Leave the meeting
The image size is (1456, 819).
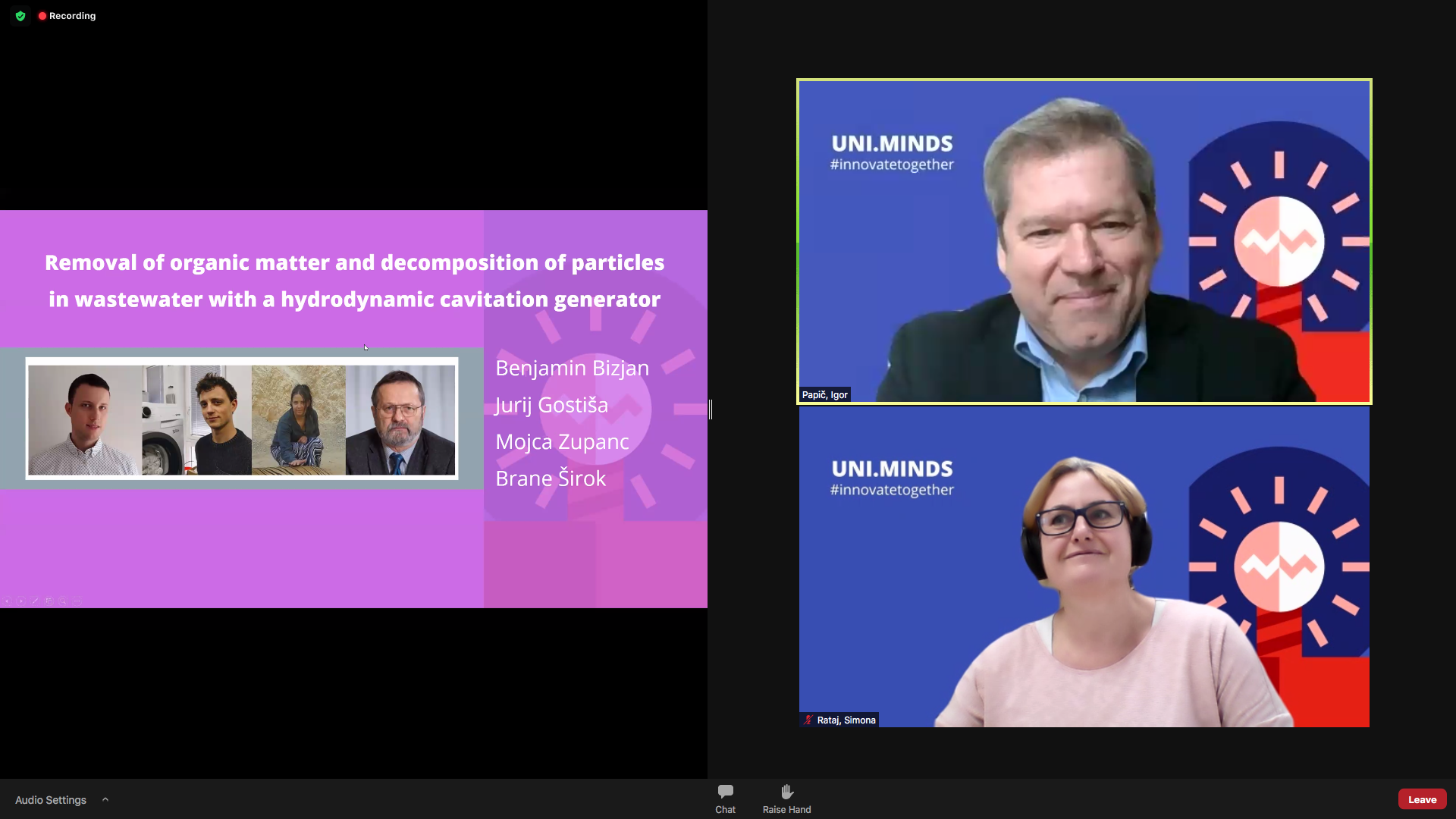[1422, 799]
